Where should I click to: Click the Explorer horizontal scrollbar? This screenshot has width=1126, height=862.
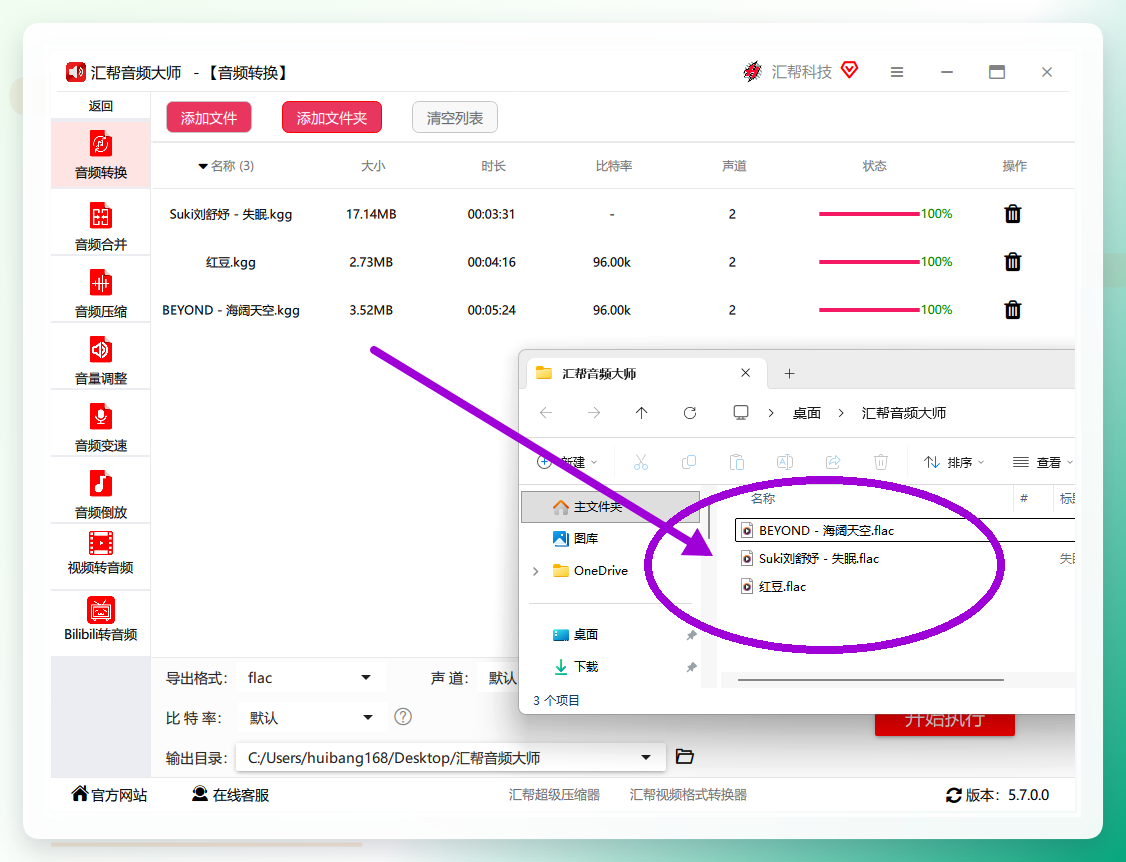click(870, 680)
